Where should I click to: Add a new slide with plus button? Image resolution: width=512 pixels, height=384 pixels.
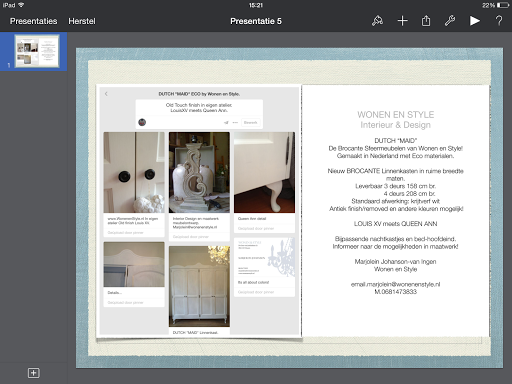pyautogui.click(x=33, y=373)
